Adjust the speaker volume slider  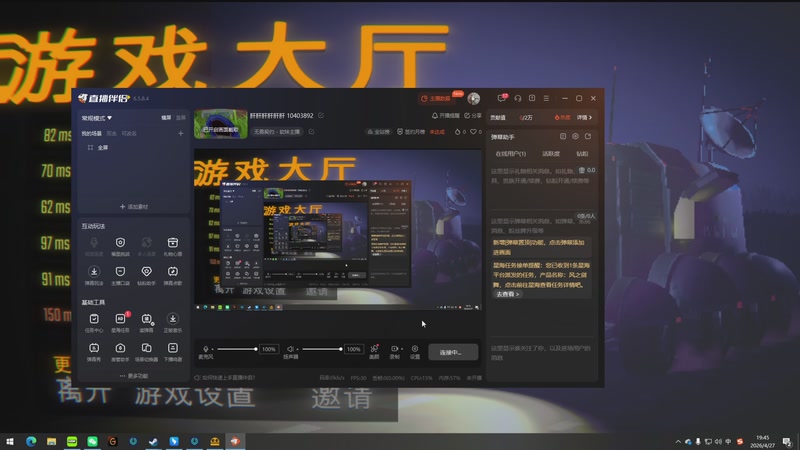[321, 349]
